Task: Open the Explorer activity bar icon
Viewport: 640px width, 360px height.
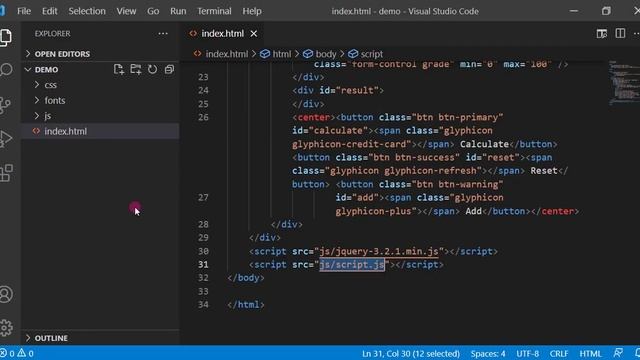Action: point(6,38)
